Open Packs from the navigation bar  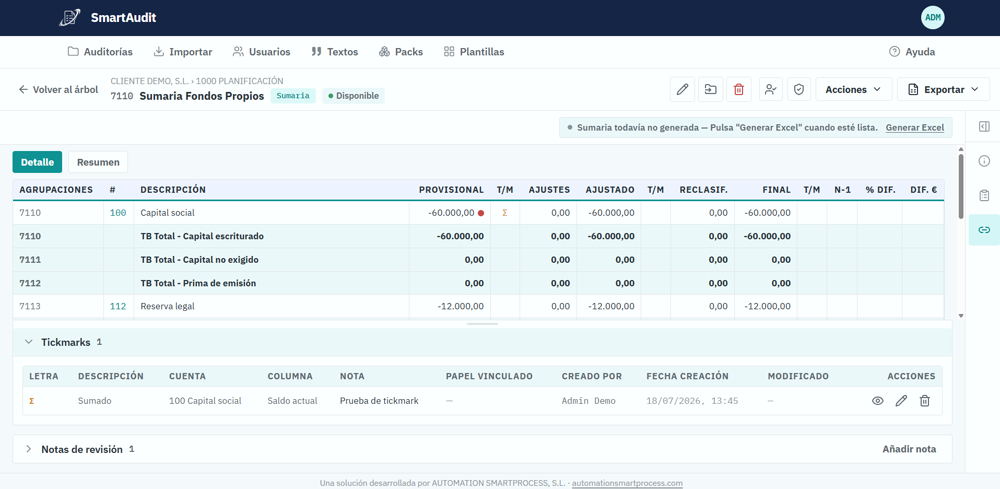401,52
